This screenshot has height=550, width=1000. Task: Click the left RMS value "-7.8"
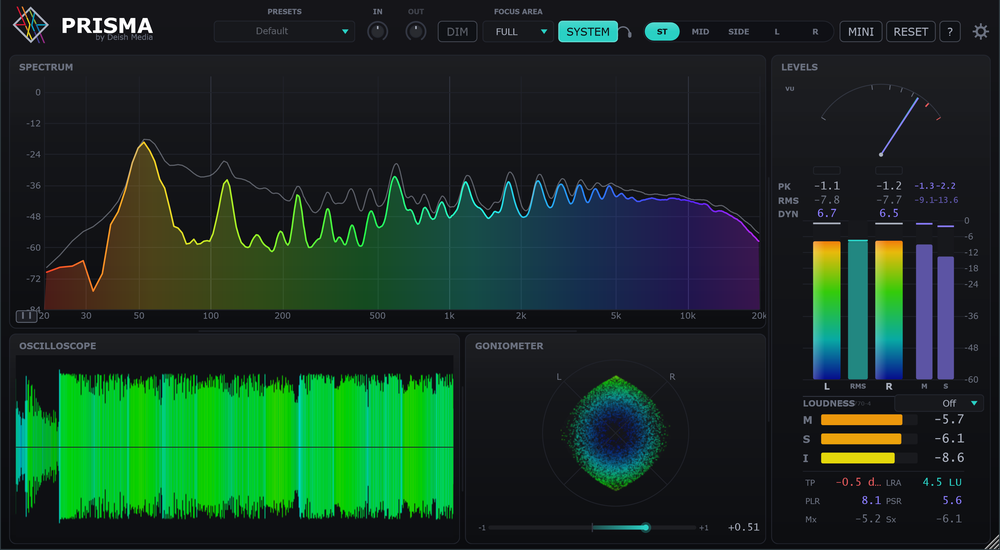click(x=827, y=200)
